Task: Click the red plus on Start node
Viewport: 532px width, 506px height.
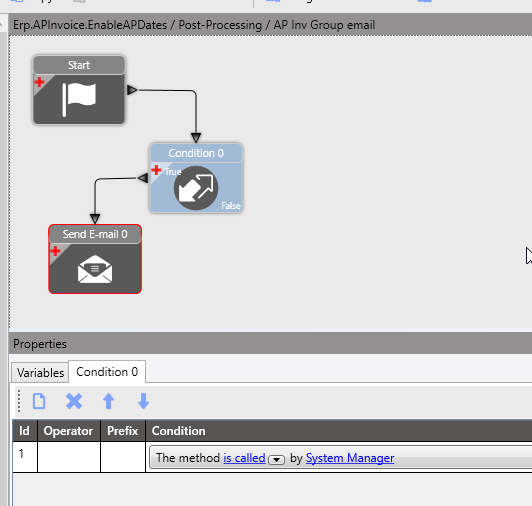Action: (x=39, y=82)
